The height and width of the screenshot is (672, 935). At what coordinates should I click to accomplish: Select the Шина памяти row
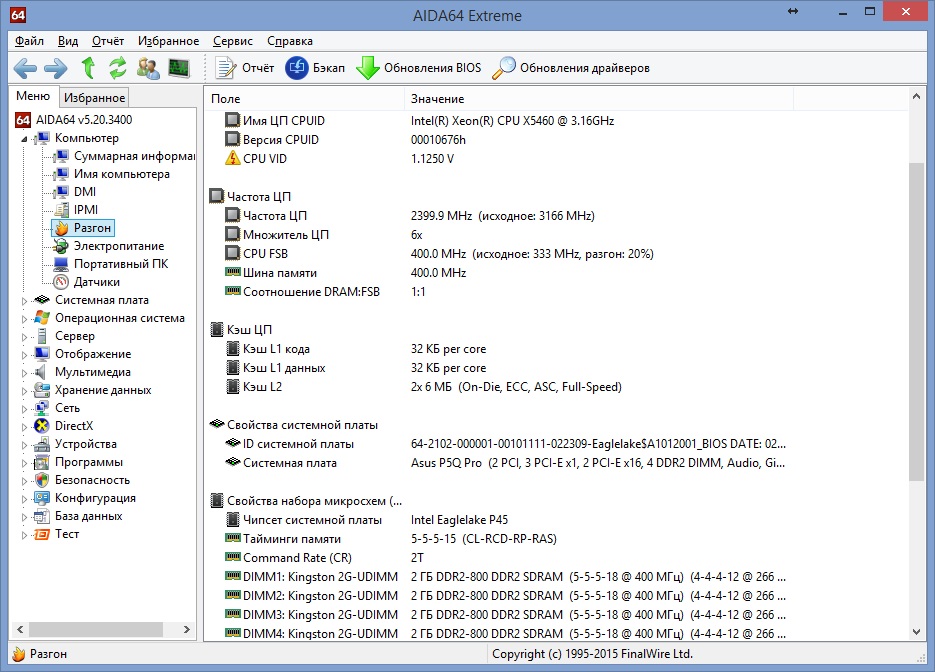(x=507, y=273)
